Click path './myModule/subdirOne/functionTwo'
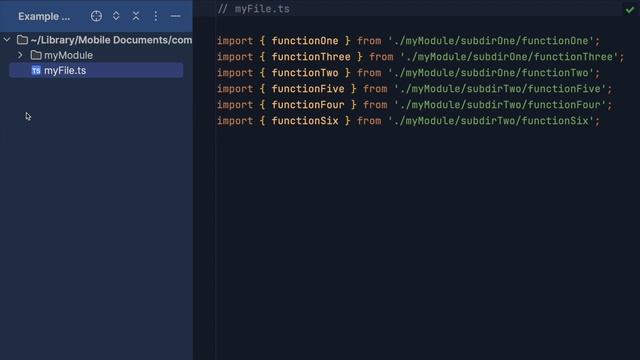The image size is (640, 360). point(491,73)
